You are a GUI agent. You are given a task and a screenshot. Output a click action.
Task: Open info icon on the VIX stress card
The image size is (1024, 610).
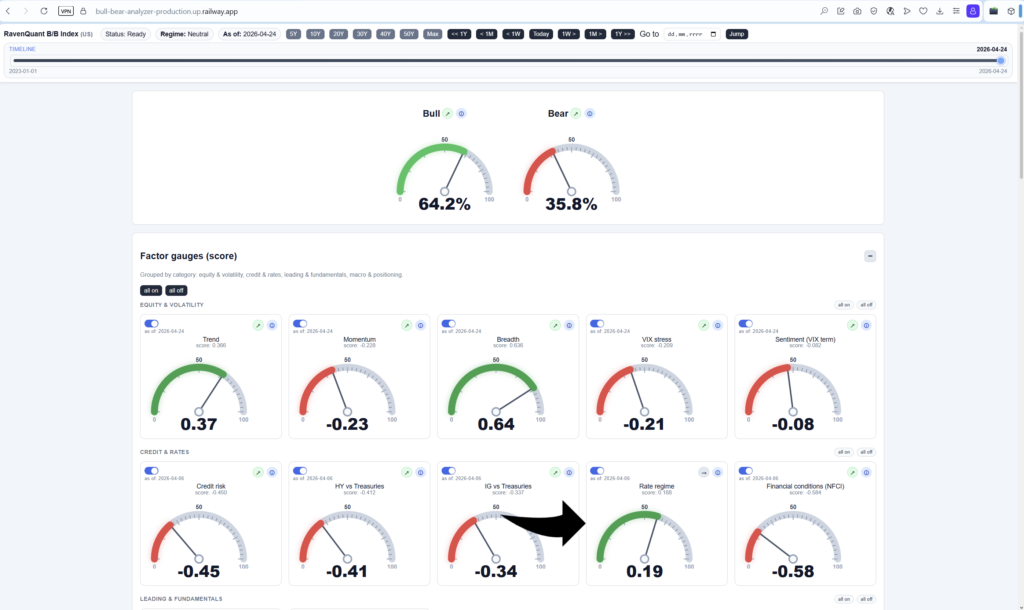click(x=717, y=325)
